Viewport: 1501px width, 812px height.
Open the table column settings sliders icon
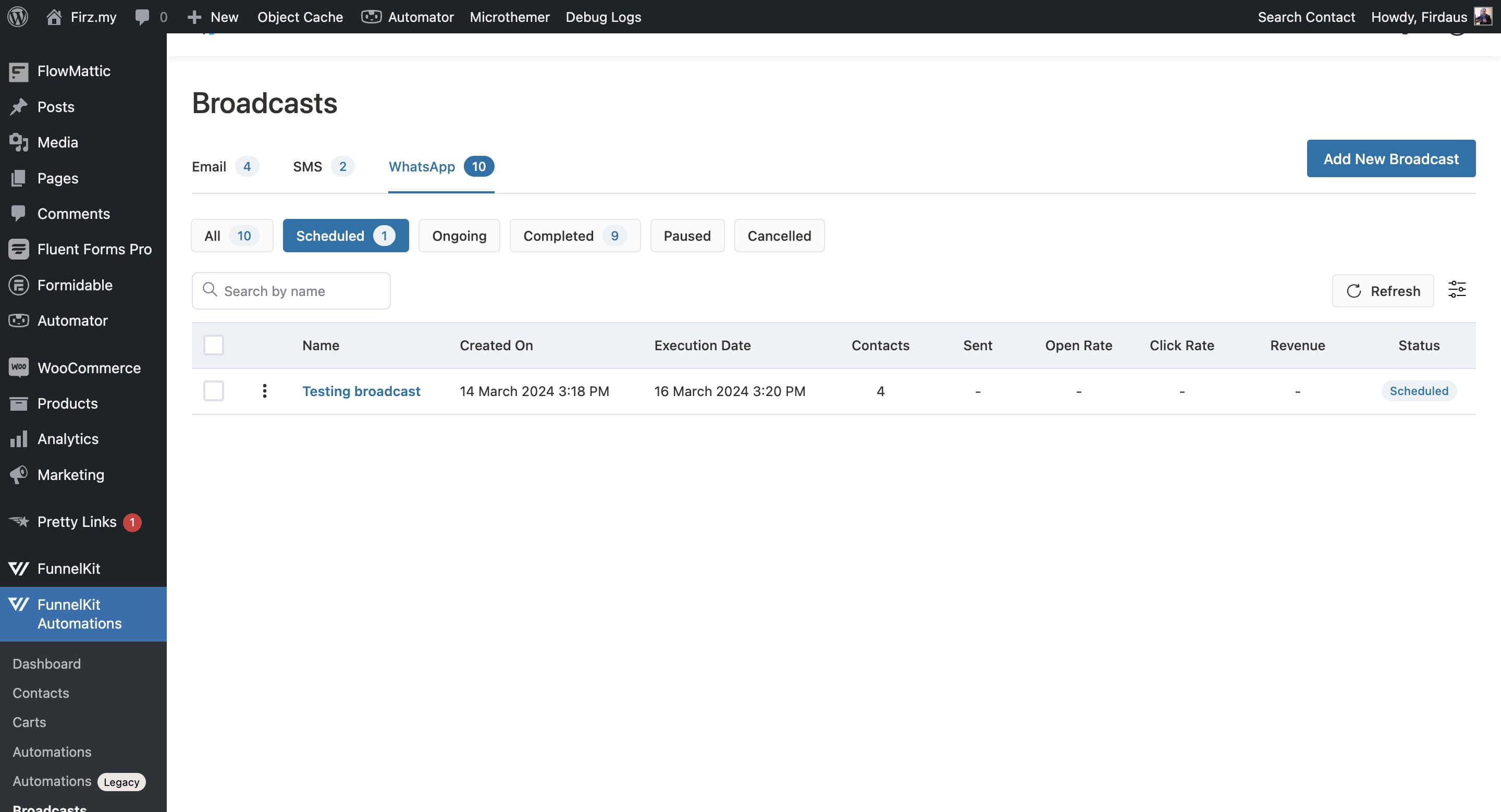click(x=1457, y=290)
